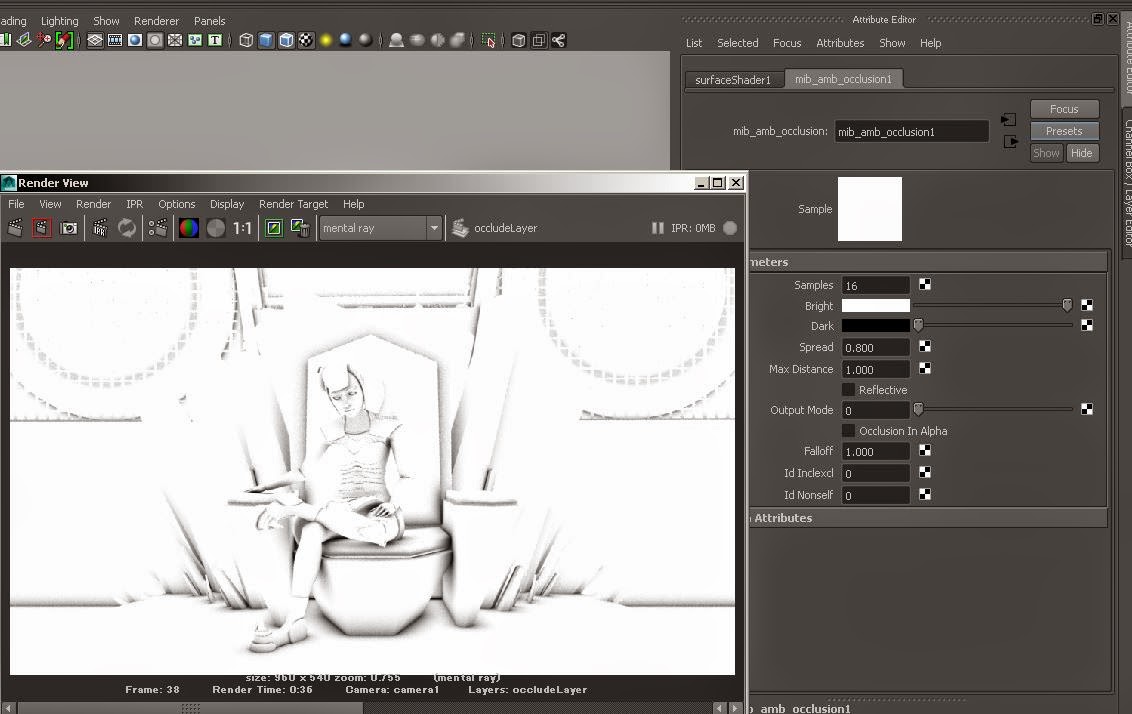Toggle the safe title T icon
The width and height of the screenshot is (1132, 714).
pyautogui.click(x=215, y=40)
